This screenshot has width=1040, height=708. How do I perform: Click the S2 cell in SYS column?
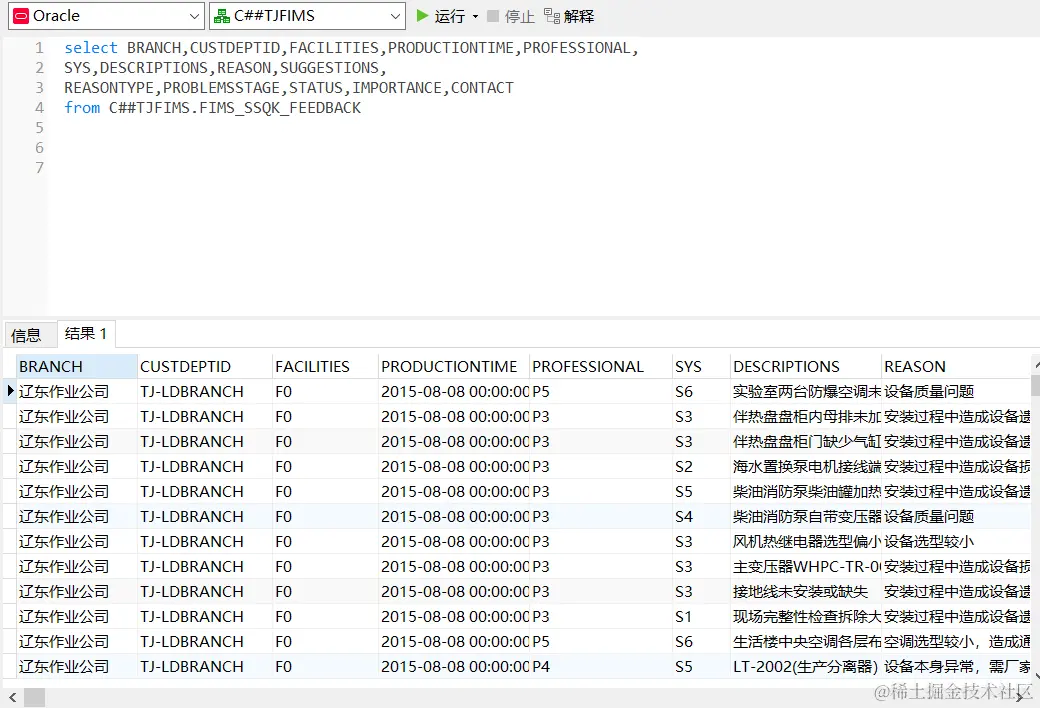[x=701, y=466]
